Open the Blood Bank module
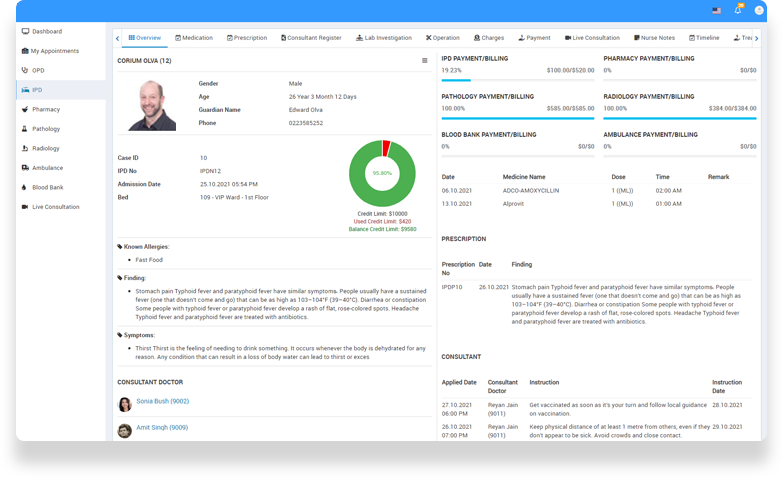Image resolution: width=783 pixels, height=478 pixels. 47,187
